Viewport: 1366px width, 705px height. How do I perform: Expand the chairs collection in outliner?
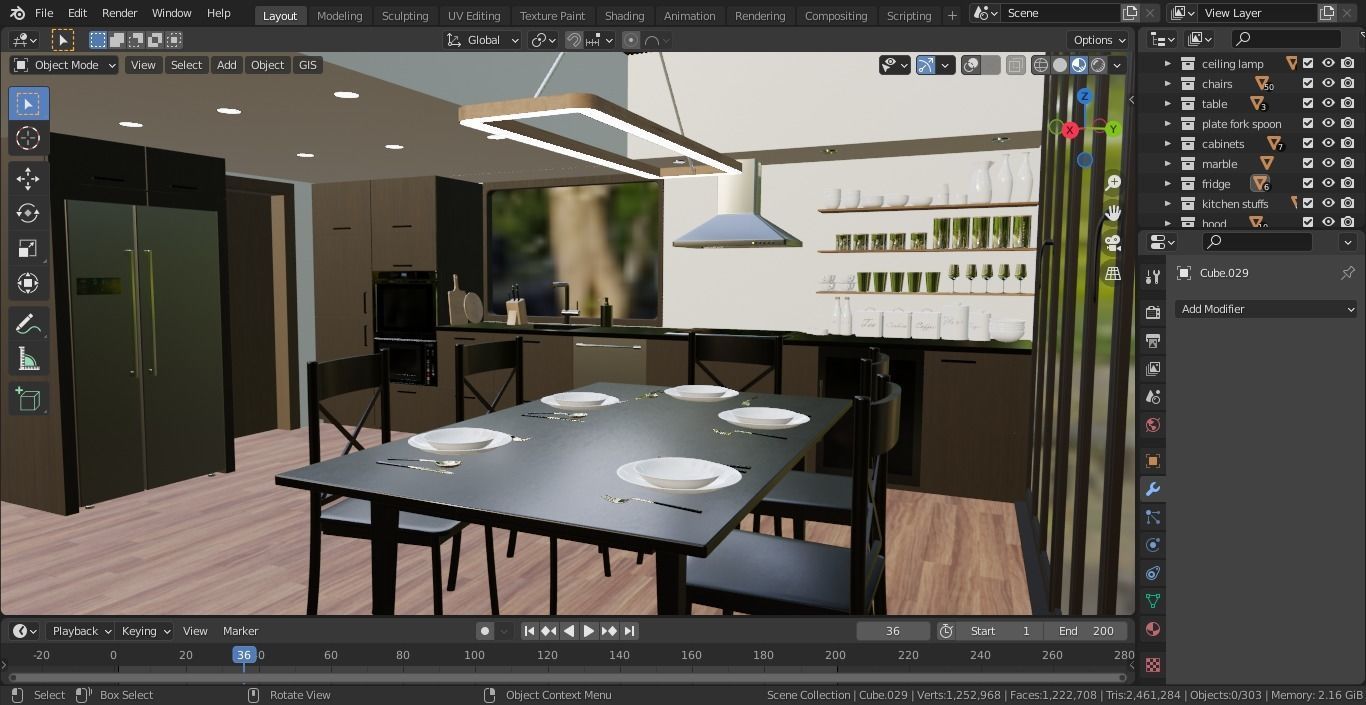1167,83
